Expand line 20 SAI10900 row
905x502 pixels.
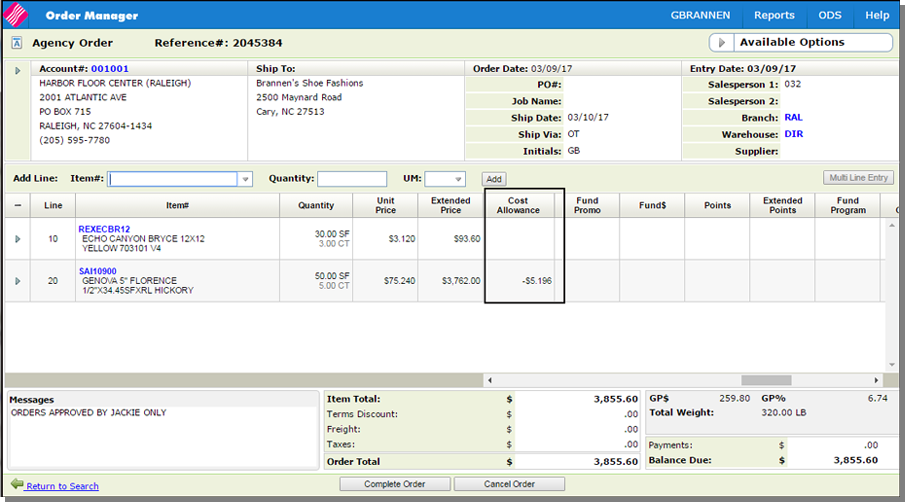[x=17, y=281]
